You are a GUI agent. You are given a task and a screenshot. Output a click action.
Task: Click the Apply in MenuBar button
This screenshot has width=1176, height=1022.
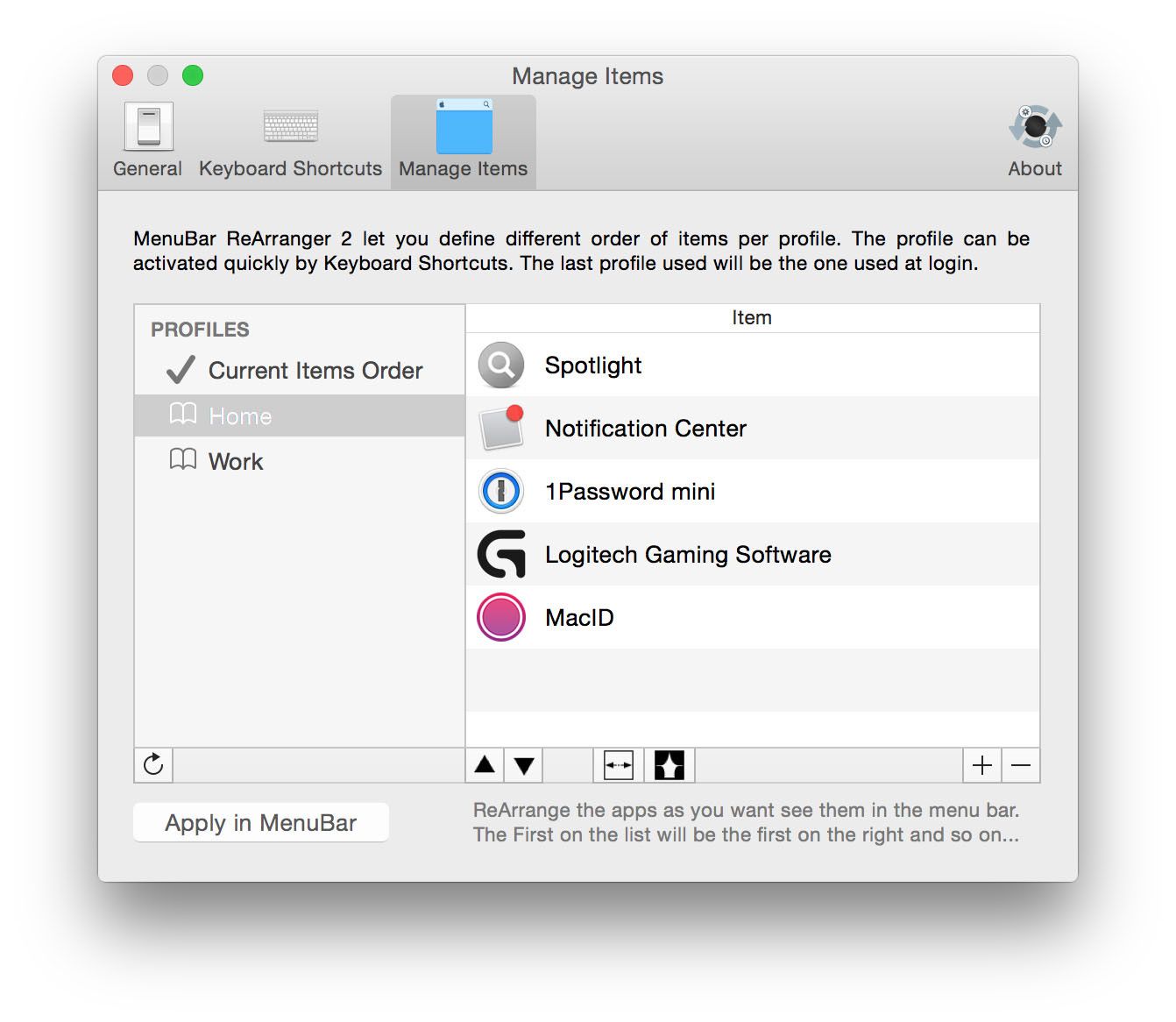tap(260, 822)
